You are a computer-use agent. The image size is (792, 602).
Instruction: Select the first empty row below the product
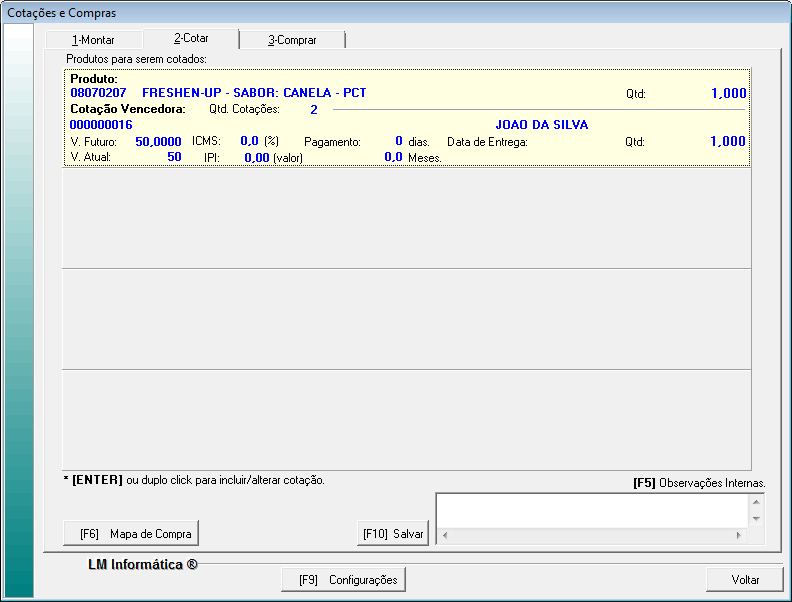(x=407, y=218)
